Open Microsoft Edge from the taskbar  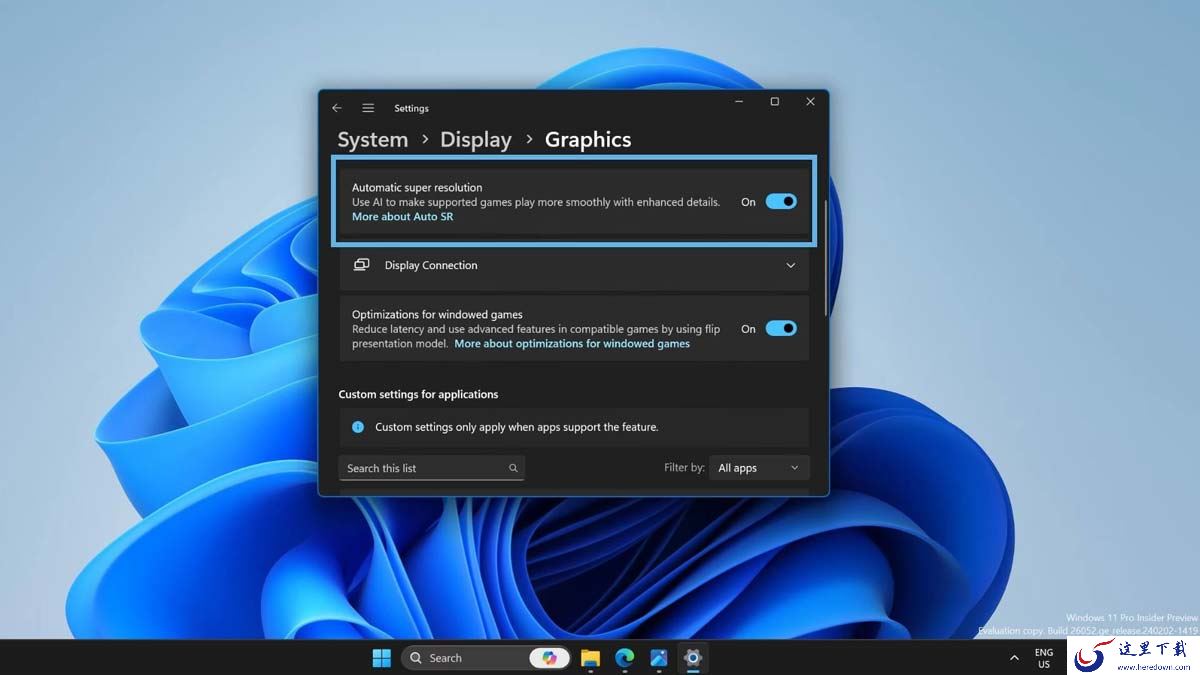(624, 658)
